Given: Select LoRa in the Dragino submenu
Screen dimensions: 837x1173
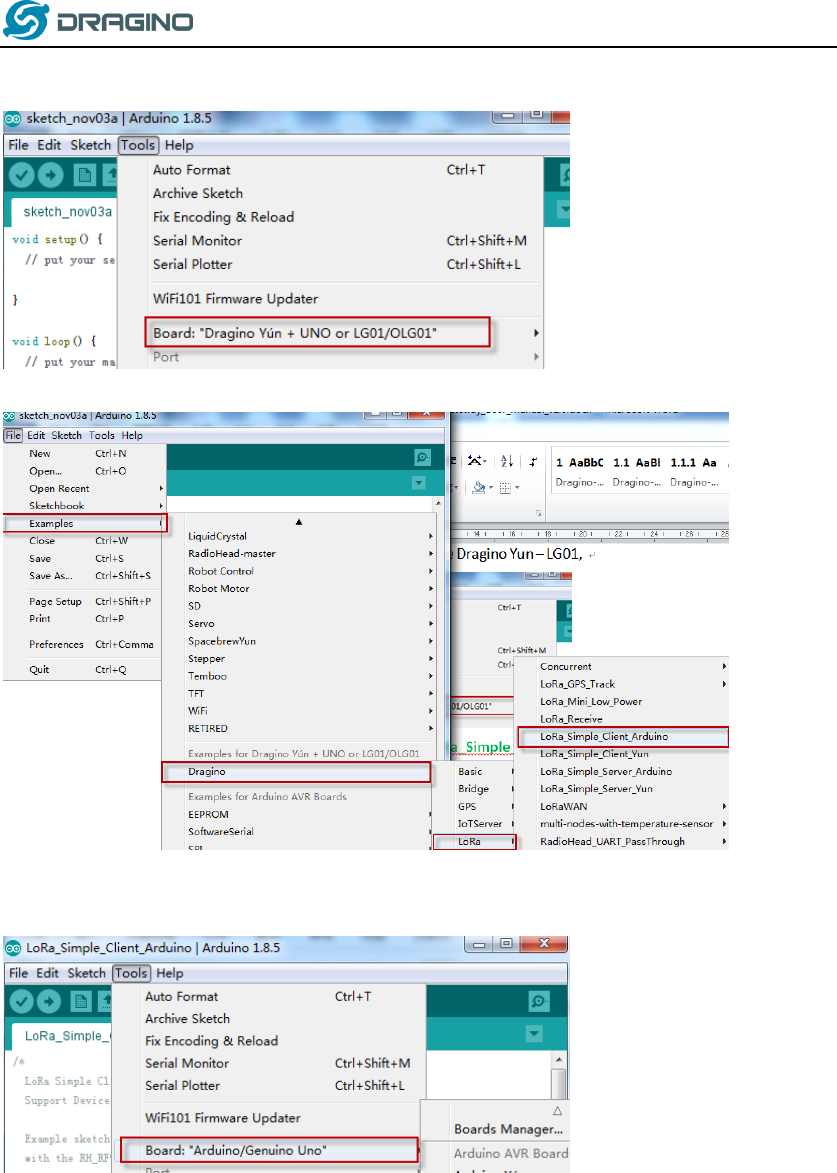Looking at the screenshot, I should point(474,842).
